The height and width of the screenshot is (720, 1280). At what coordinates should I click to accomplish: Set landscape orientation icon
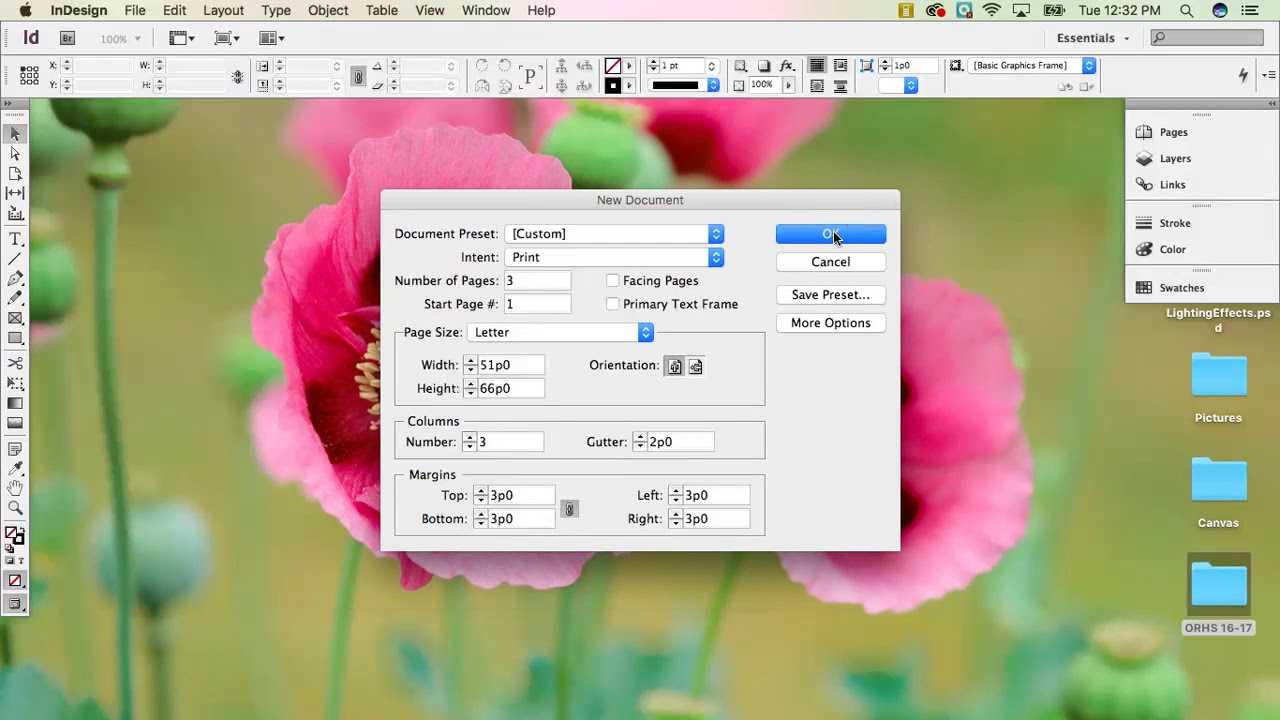(696, 366)
